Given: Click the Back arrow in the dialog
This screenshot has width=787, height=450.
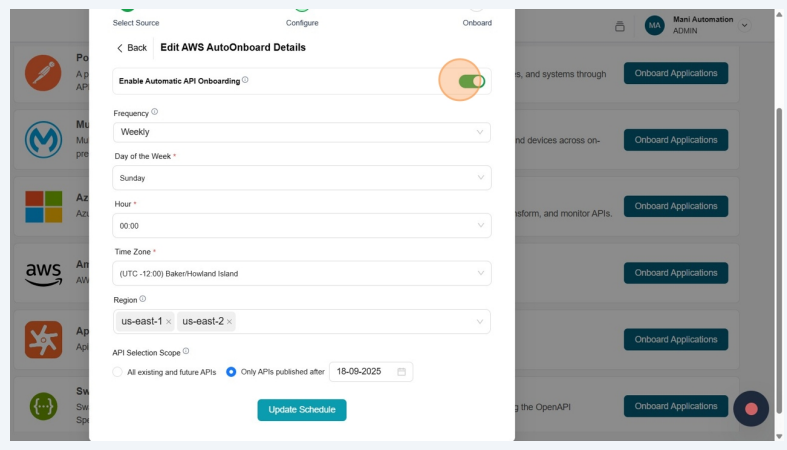Looking at the screenshot, I should pos(121,48).
